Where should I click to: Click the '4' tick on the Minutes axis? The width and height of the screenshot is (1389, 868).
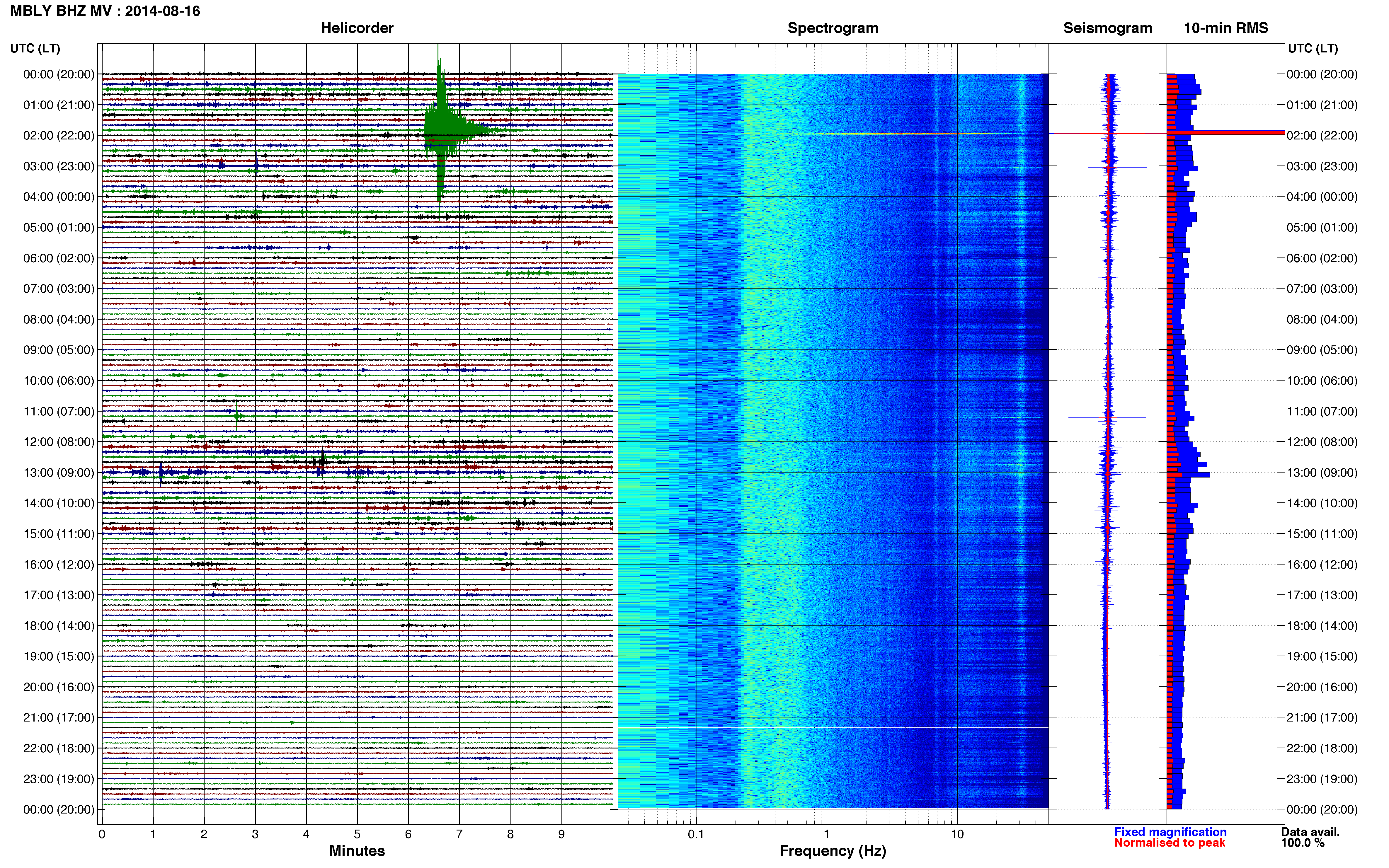click(x=306, y=834)
